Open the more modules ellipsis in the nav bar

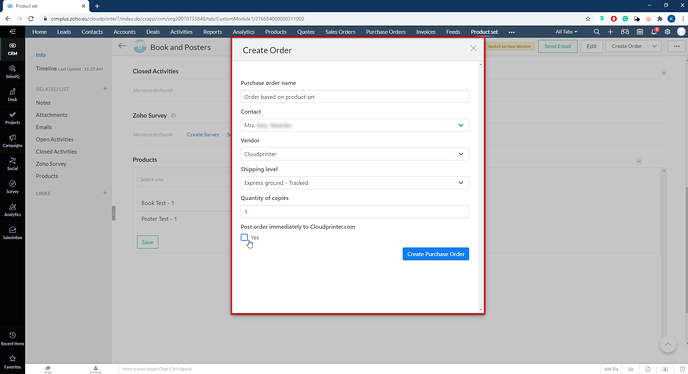click(x=512, y=32)
